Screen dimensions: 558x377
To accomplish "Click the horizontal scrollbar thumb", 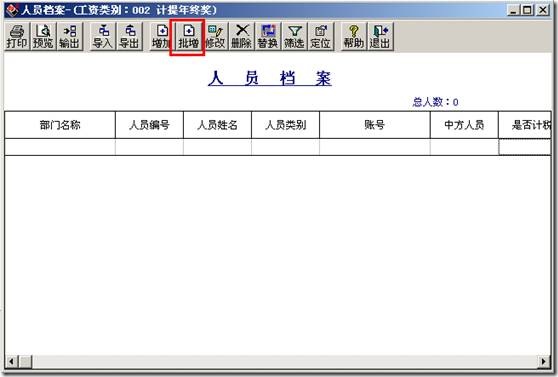I will pos(25,362).
